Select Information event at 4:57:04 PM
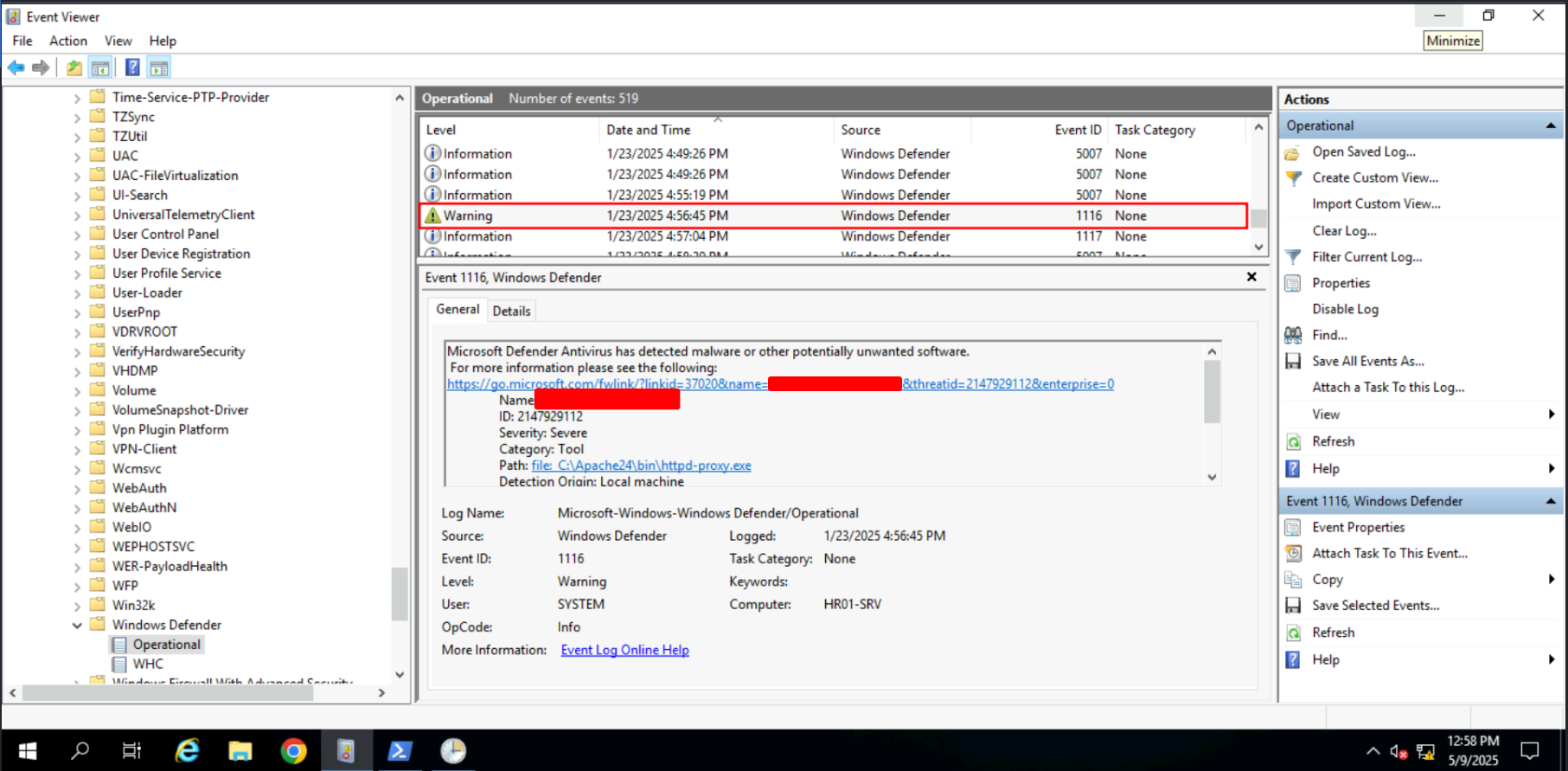Viewport: 1568px width, 771px height. (x=834, y=236)
